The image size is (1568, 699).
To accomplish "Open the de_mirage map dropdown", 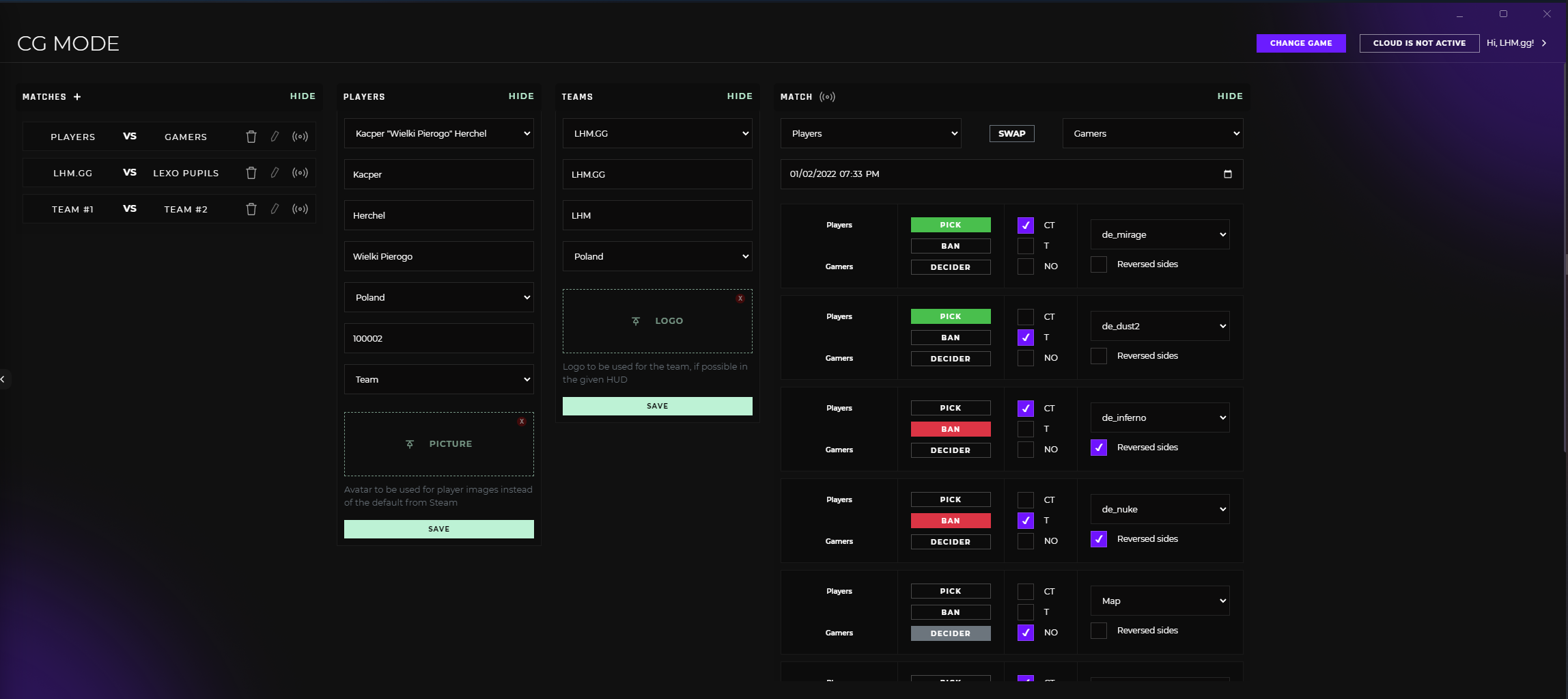I will coord(1160,234).
